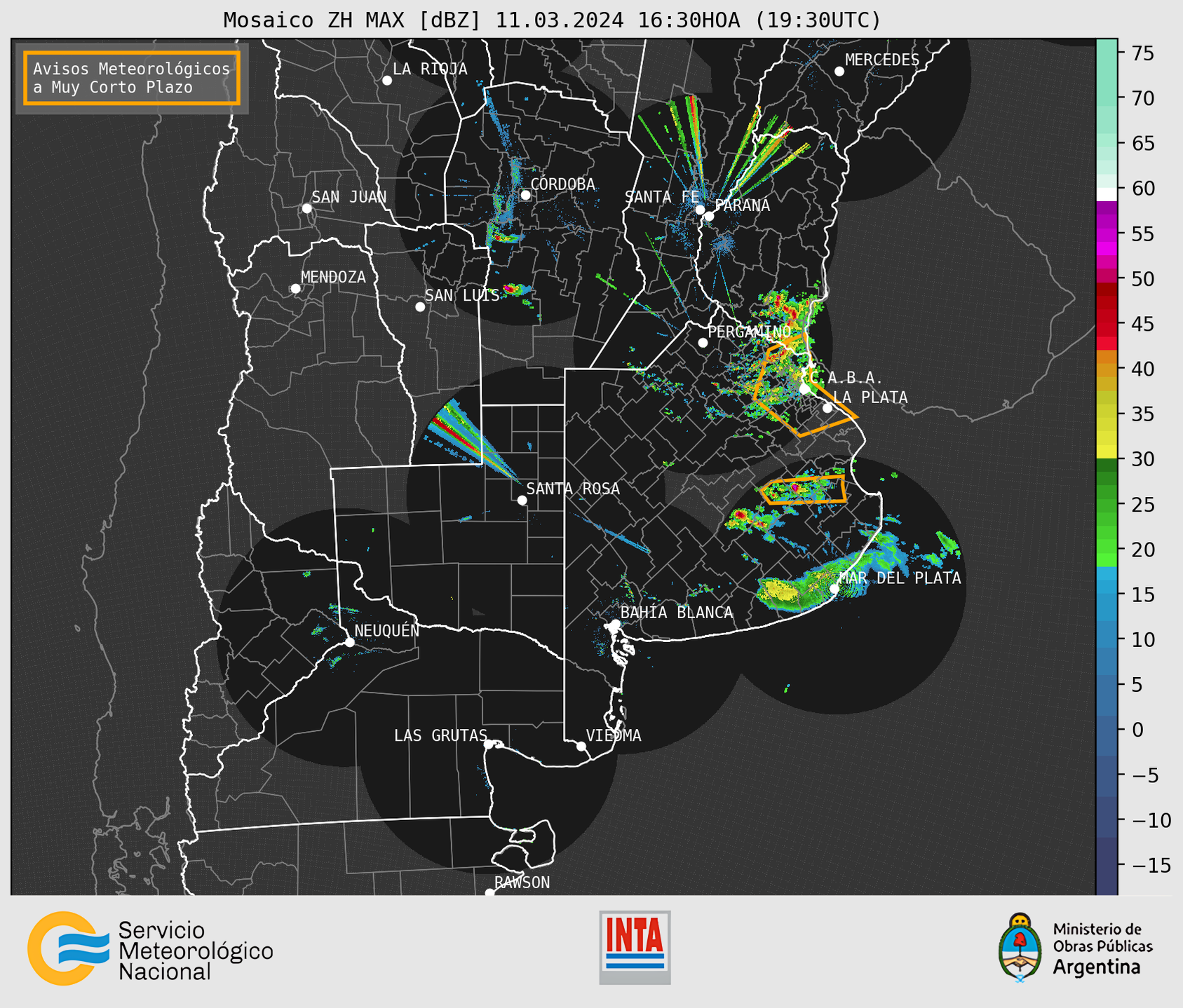Screen dimensions: 1183x1008
Task: Click the 'LA PLATA' map label
Action: click(870, 397)
